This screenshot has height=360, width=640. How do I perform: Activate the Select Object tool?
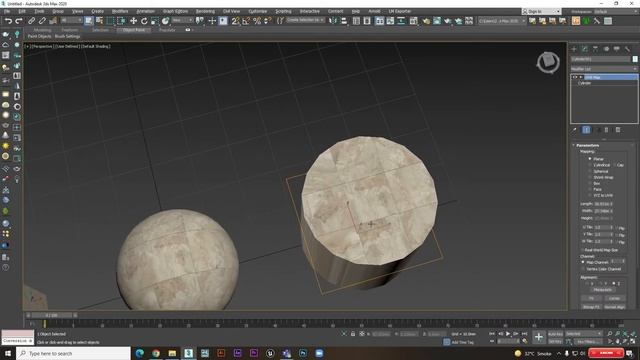click(x=89, y=21)
